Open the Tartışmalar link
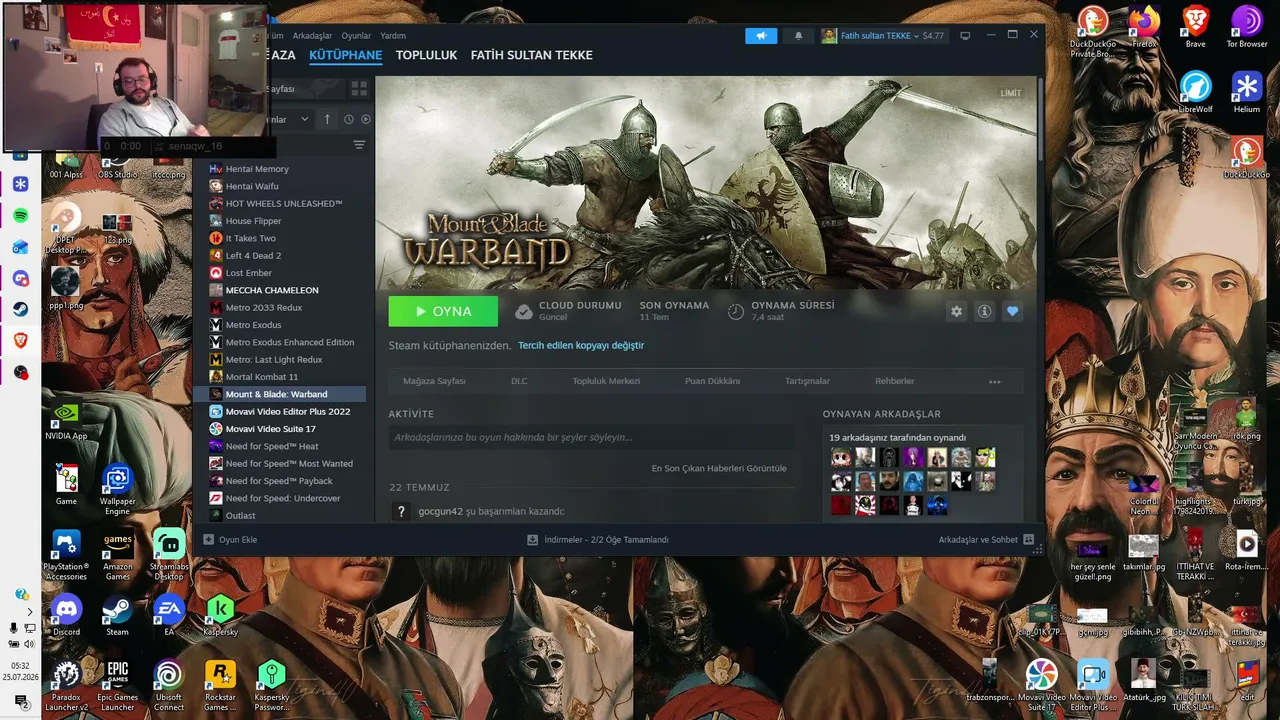 [x=807, y=381]
